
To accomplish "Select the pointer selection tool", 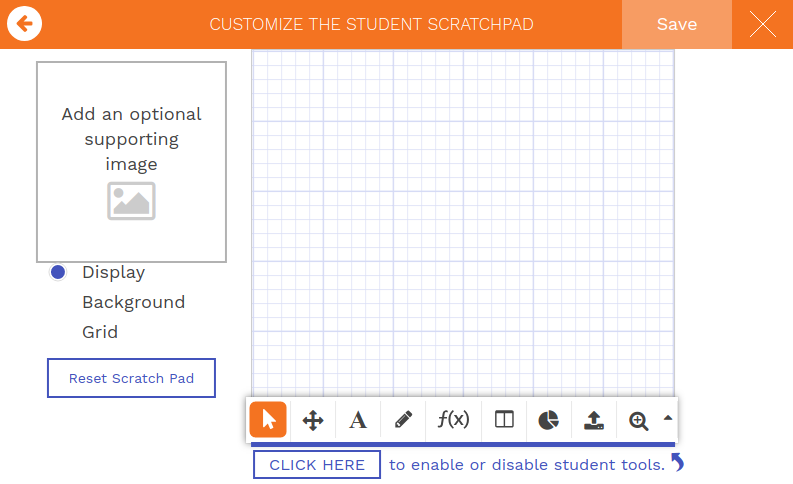I will coord(268,420).
